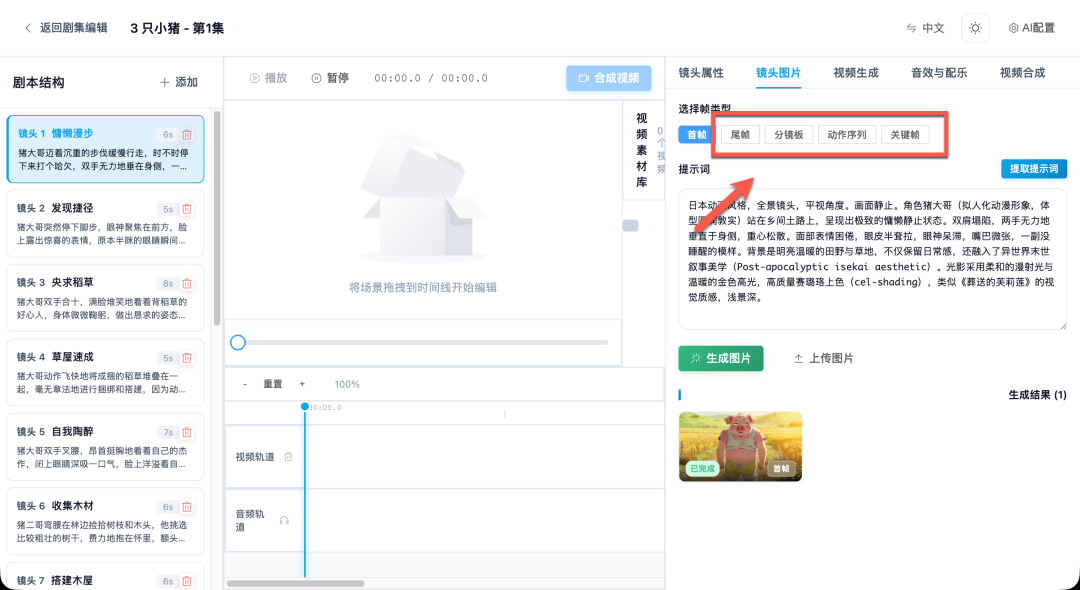Toggle the theme brightness icon in top bar

[x=975, y=28]
